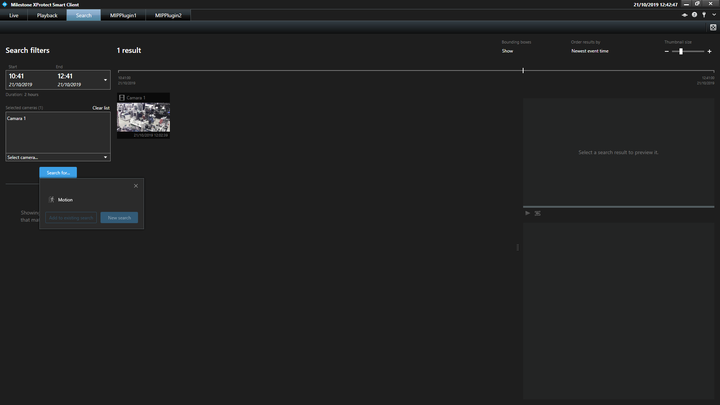The width and height of the screenshot is (720, 405).
Task: Open the Newest event time ordering dropdown
Action: pos(590,51)
